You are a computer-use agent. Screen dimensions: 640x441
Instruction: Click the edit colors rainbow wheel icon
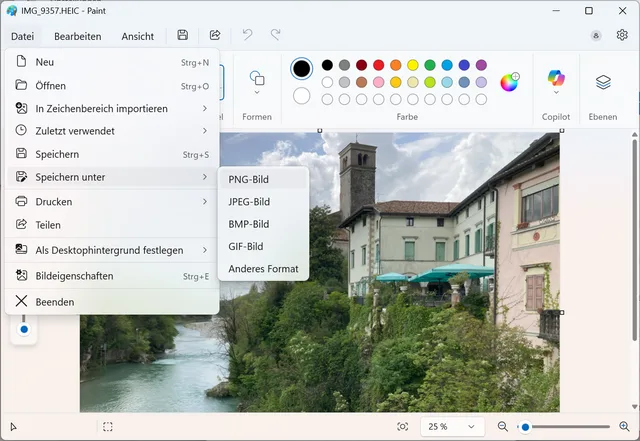tap(509, 82)
